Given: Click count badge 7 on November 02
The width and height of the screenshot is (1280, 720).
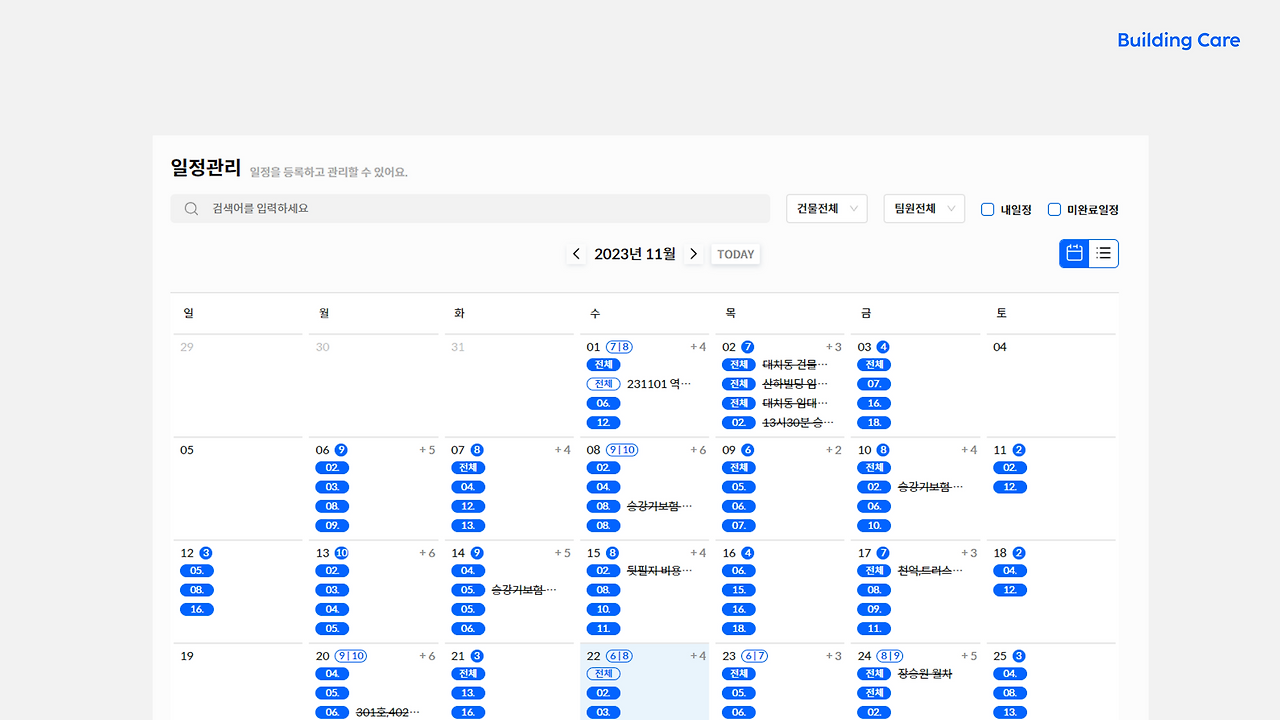Looking at the screenshot, I should click(x=747, y=347).
